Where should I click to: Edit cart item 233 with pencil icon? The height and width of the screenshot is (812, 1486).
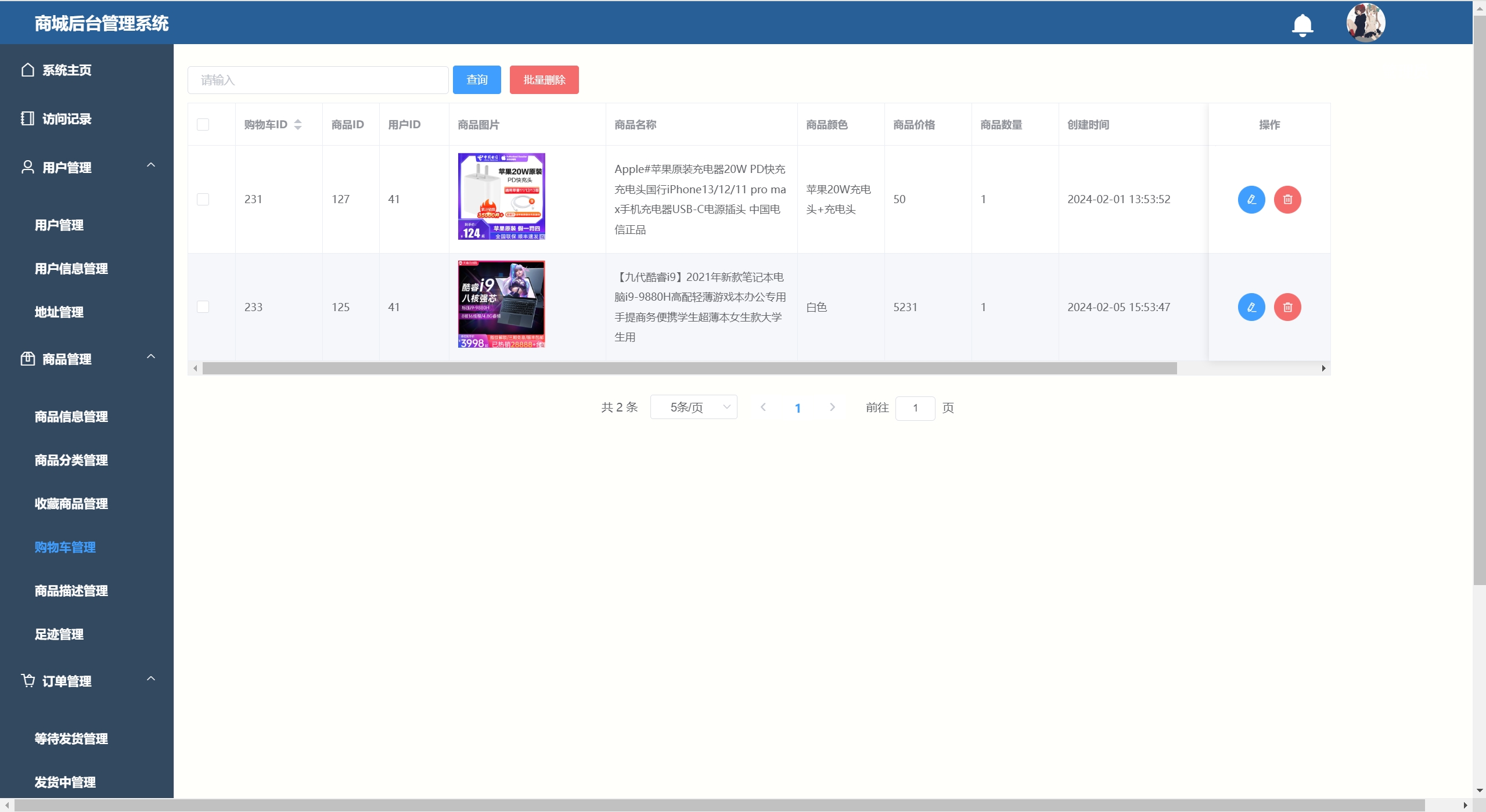click(x=1251, y=307)
